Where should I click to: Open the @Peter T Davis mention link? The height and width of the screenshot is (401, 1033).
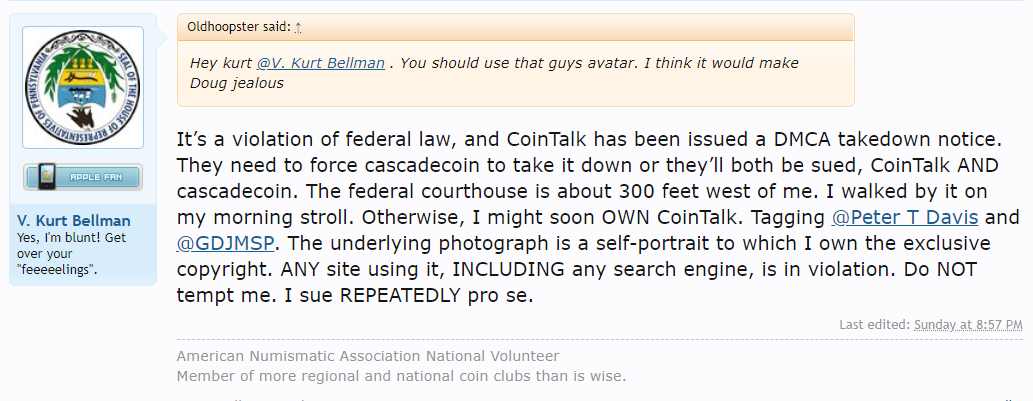coord(905,217)
